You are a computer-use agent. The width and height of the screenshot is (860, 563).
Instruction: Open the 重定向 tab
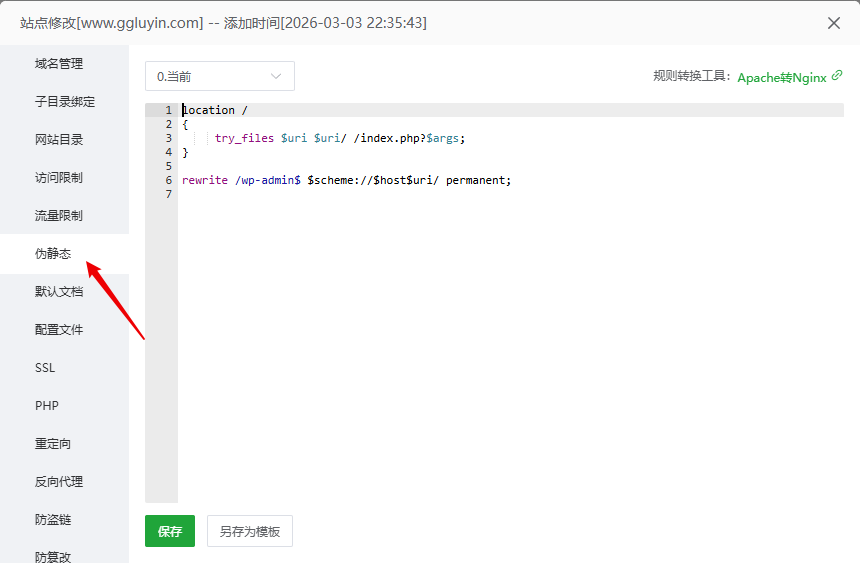[53, 444]
